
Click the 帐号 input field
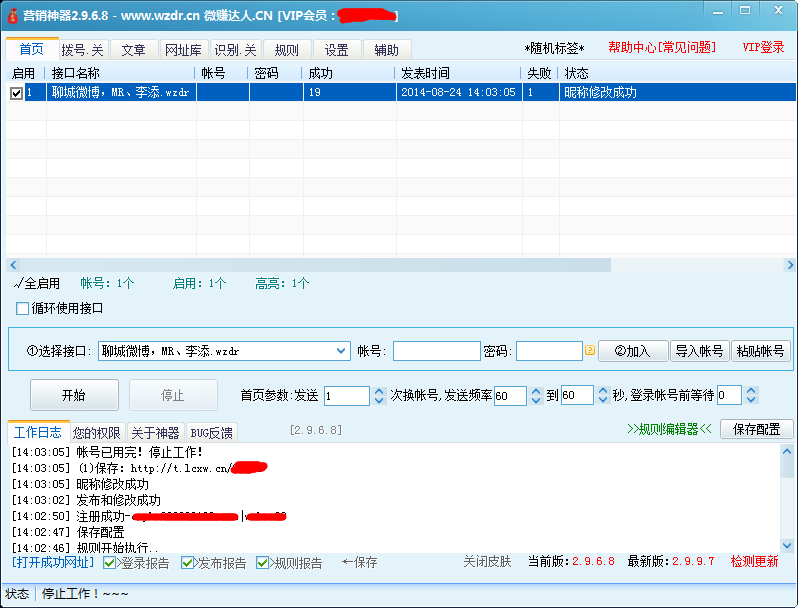(x=436, y=351)
